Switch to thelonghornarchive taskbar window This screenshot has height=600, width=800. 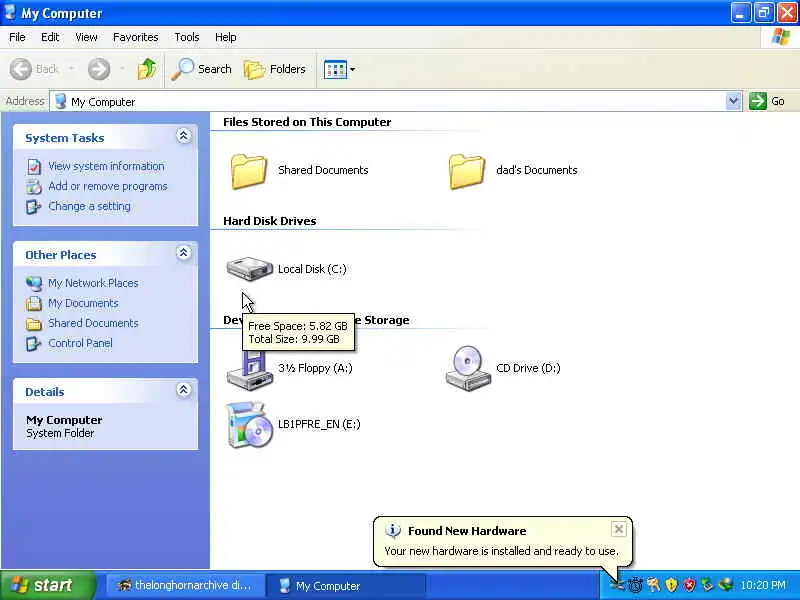click(x=185, y=585)
